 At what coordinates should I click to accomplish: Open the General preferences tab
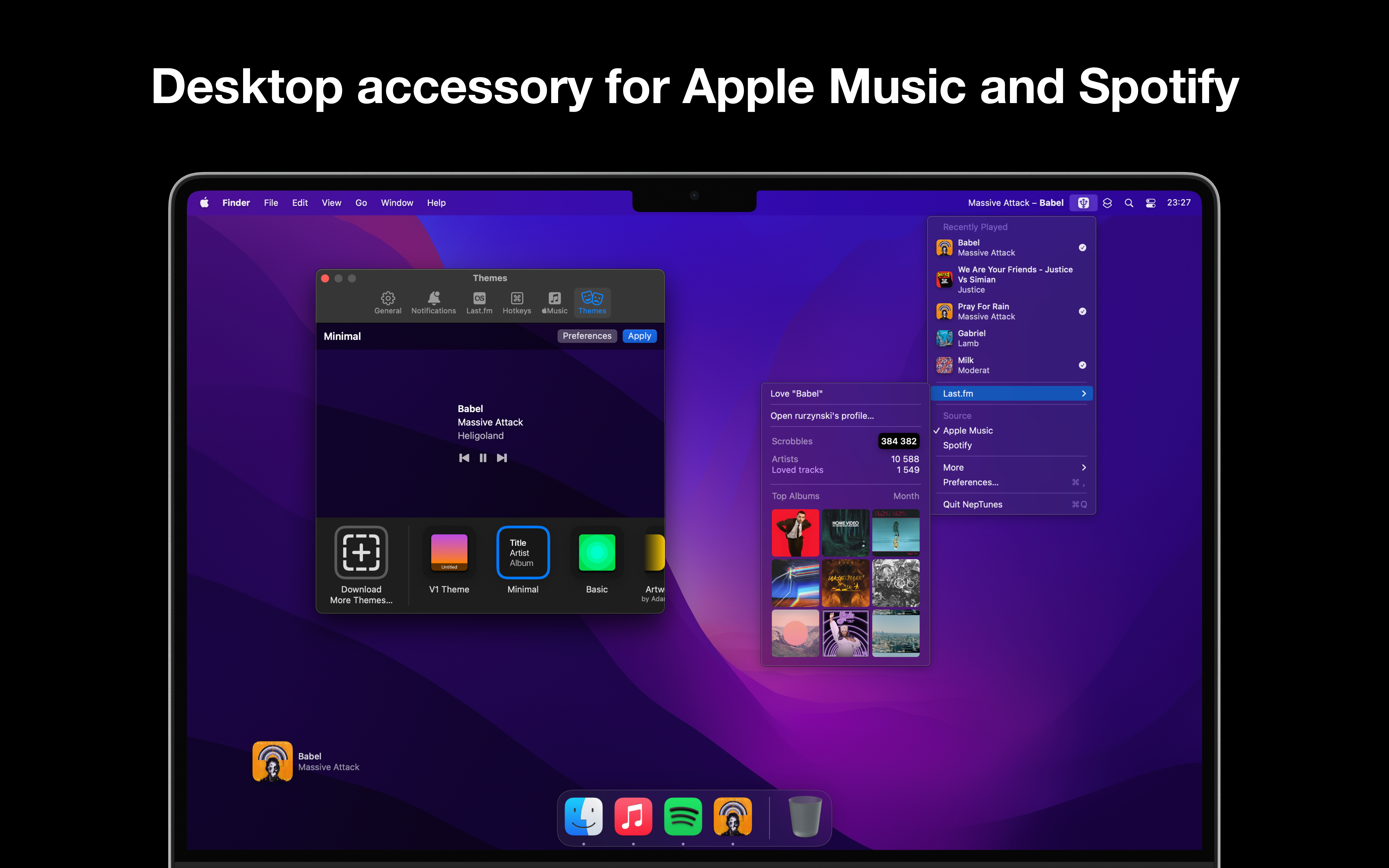point(388,302)
